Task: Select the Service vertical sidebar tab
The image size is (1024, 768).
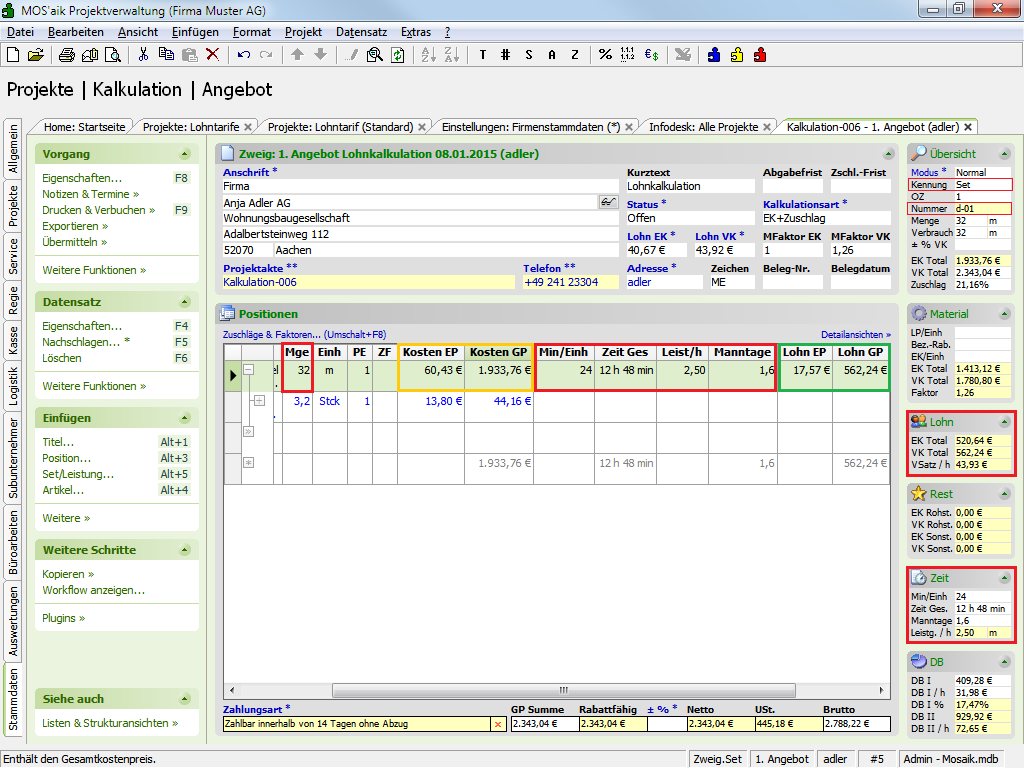Action: [x=13, y=256]
